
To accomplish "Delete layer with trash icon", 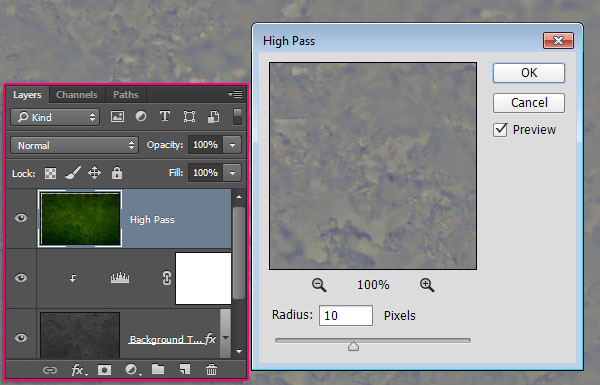I will 211,370.
